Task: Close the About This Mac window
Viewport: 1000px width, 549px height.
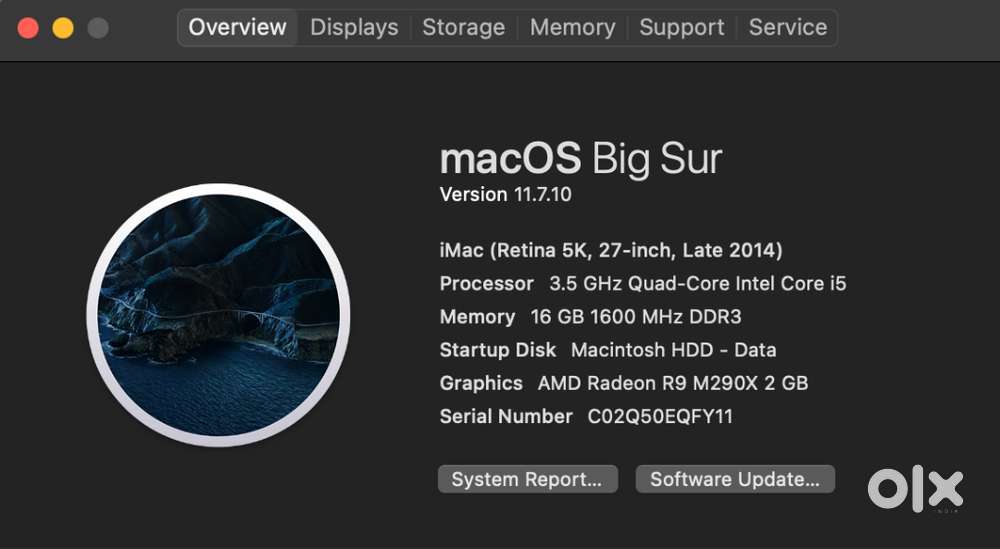Action: pyautogui.click(x=28, y=28)
